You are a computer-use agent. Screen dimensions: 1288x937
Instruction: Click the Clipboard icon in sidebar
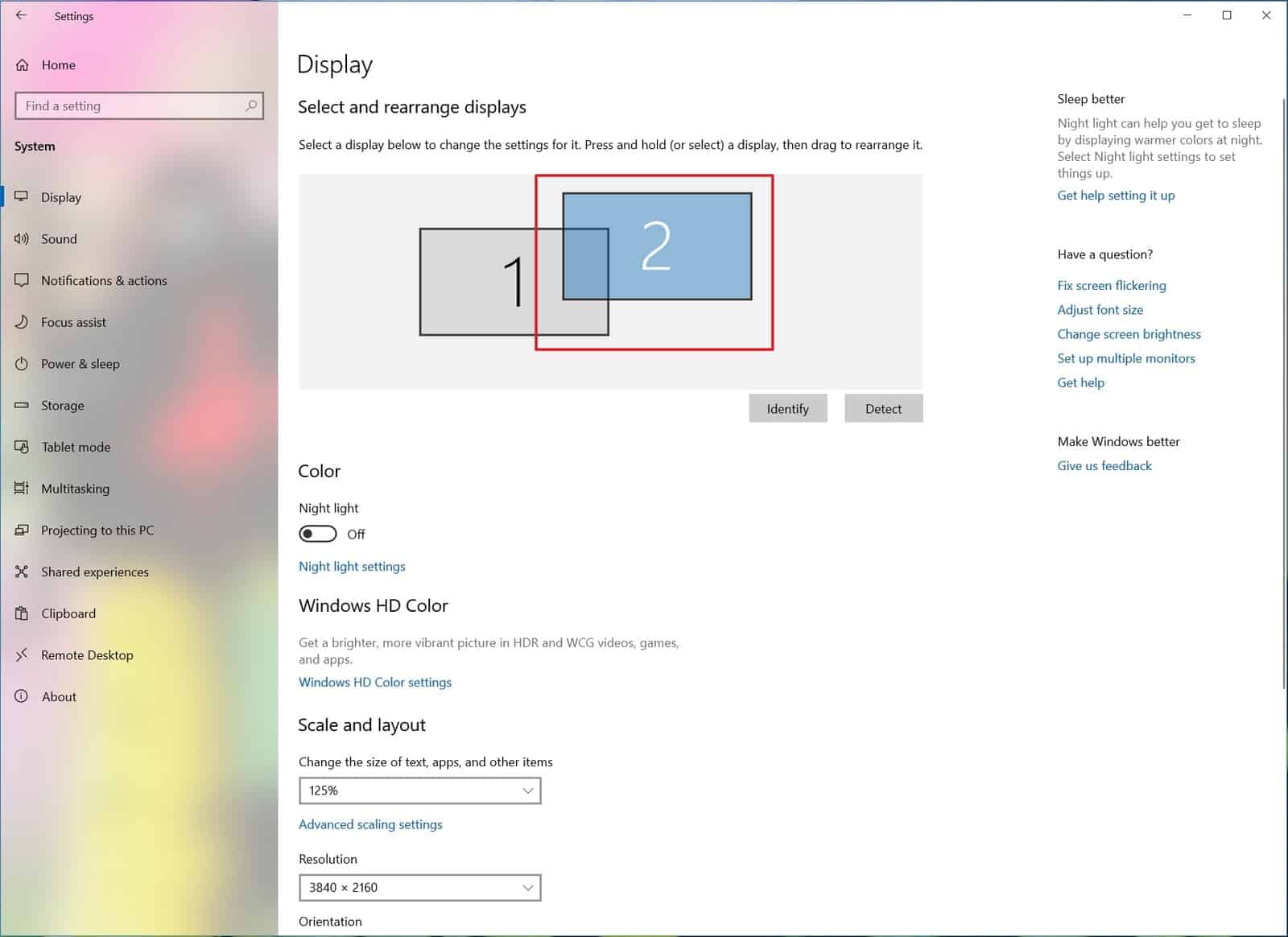pyautogui.click(x=22, y=613)
